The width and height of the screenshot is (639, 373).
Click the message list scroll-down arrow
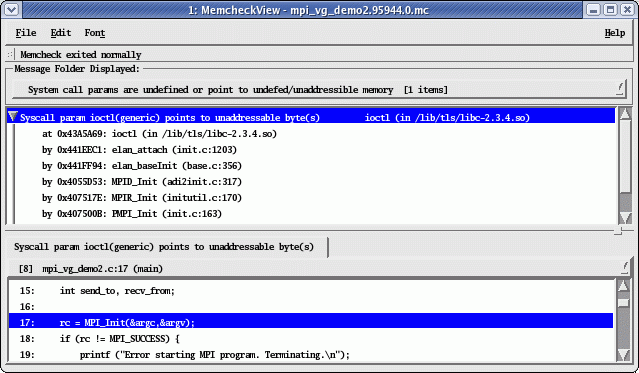pos(625,217)
